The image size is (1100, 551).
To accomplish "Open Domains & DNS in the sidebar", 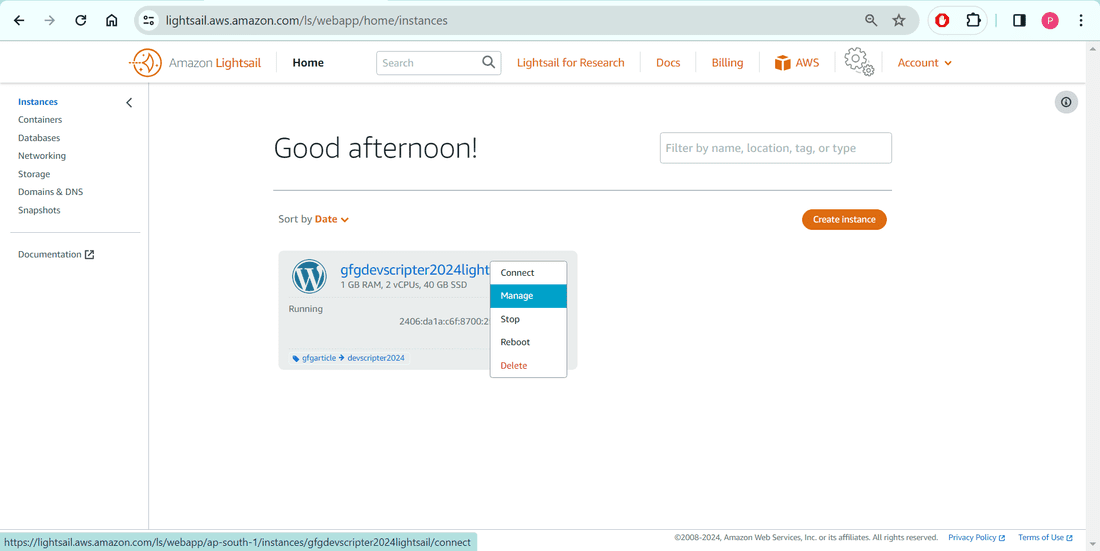I will point(51,192).
